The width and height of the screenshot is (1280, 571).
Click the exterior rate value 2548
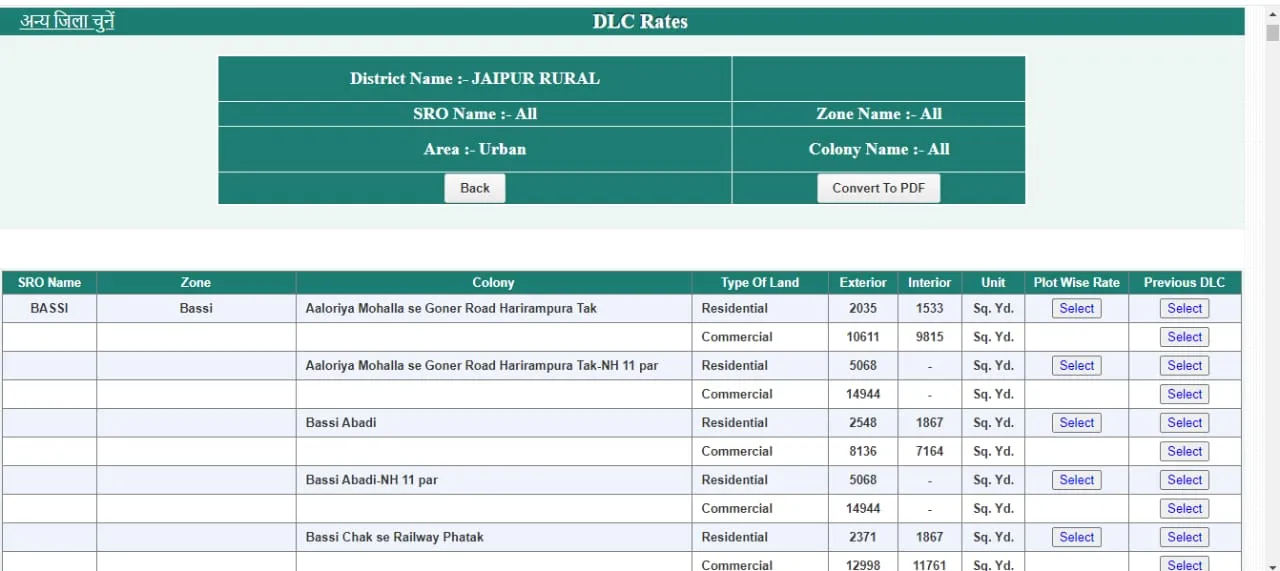point(863,423)
